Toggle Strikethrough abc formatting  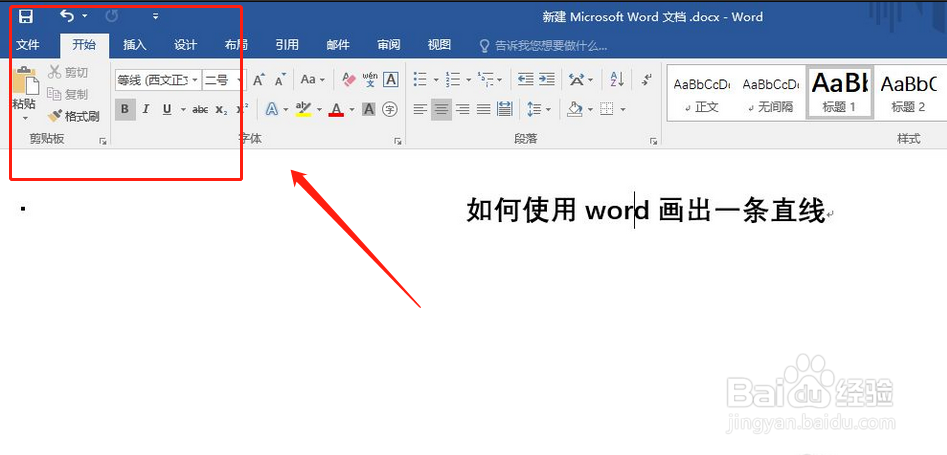[x=200, y=110]
